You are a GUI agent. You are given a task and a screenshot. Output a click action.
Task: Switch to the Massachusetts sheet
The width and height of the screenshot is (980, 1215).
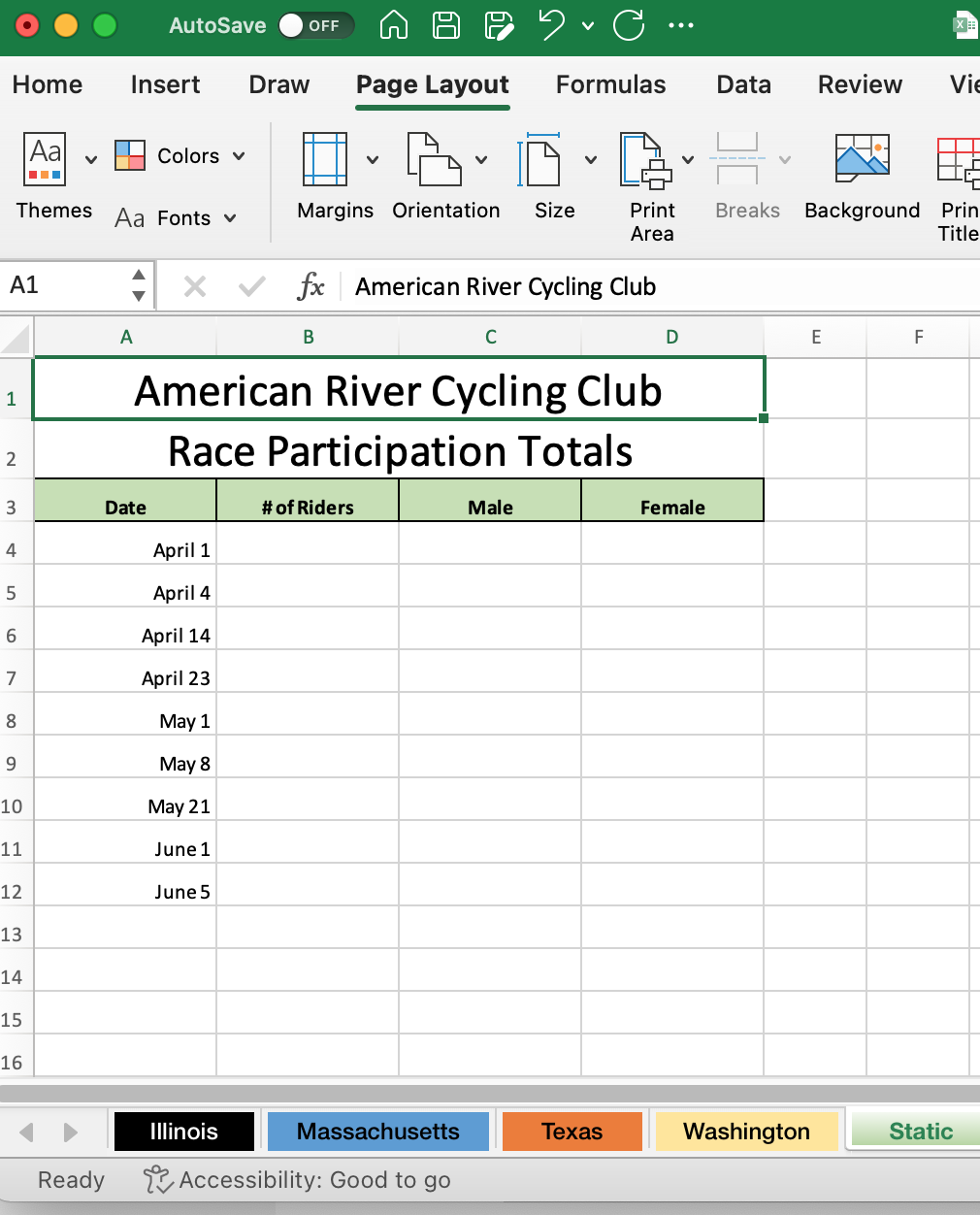pos(378,1131)
